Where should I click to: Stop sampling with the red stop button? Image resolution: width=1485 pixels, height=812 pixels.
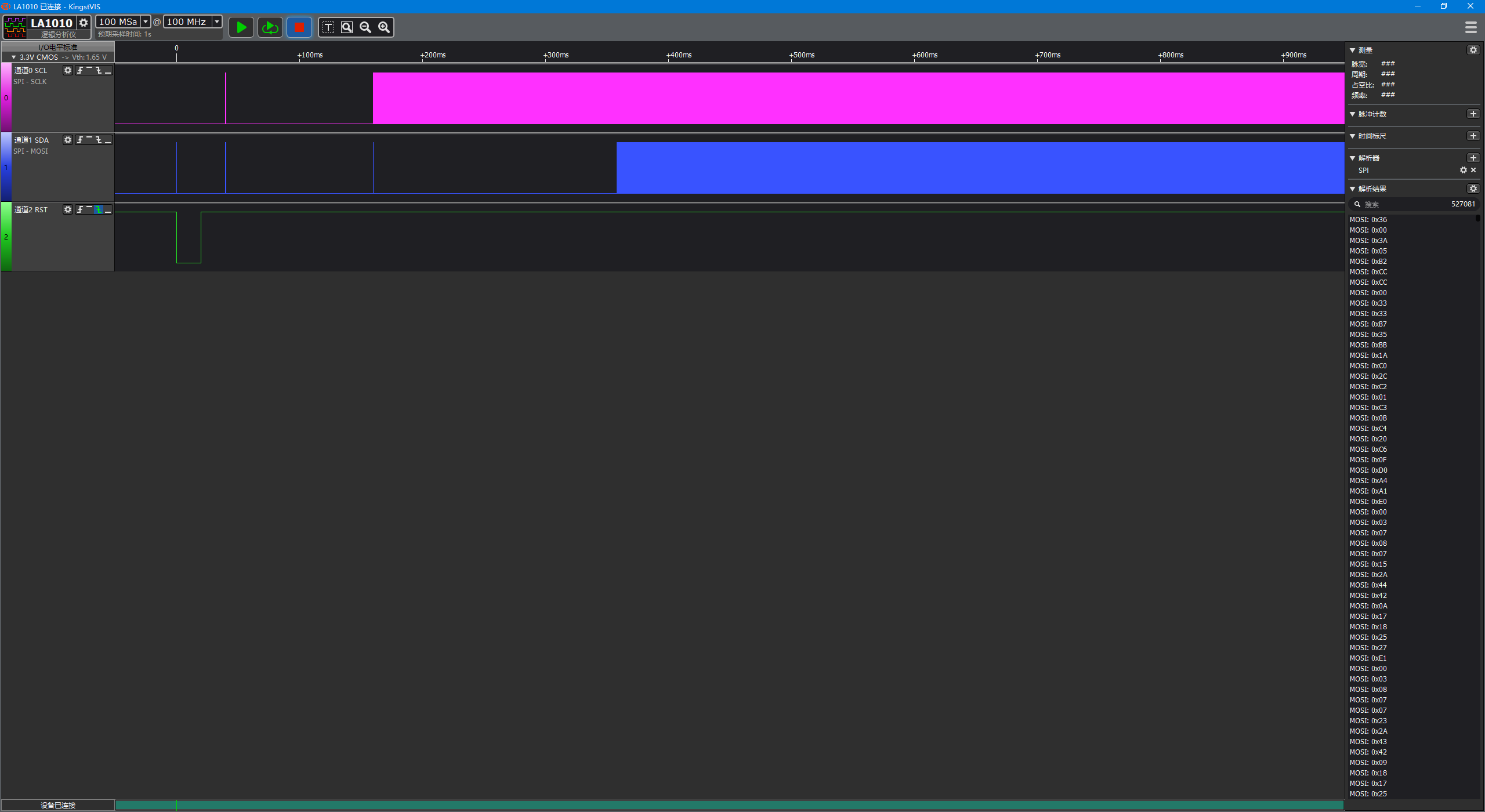[299, 27]
